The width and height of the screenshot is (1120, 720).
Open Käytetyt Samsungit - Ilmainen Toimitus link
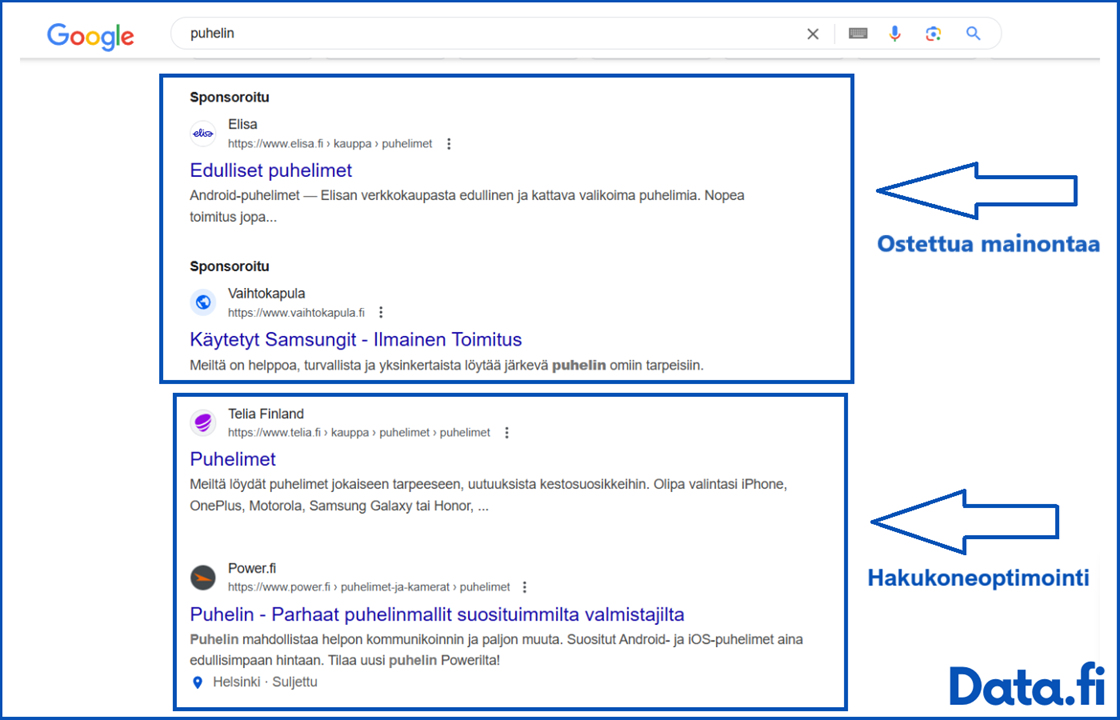356,339
